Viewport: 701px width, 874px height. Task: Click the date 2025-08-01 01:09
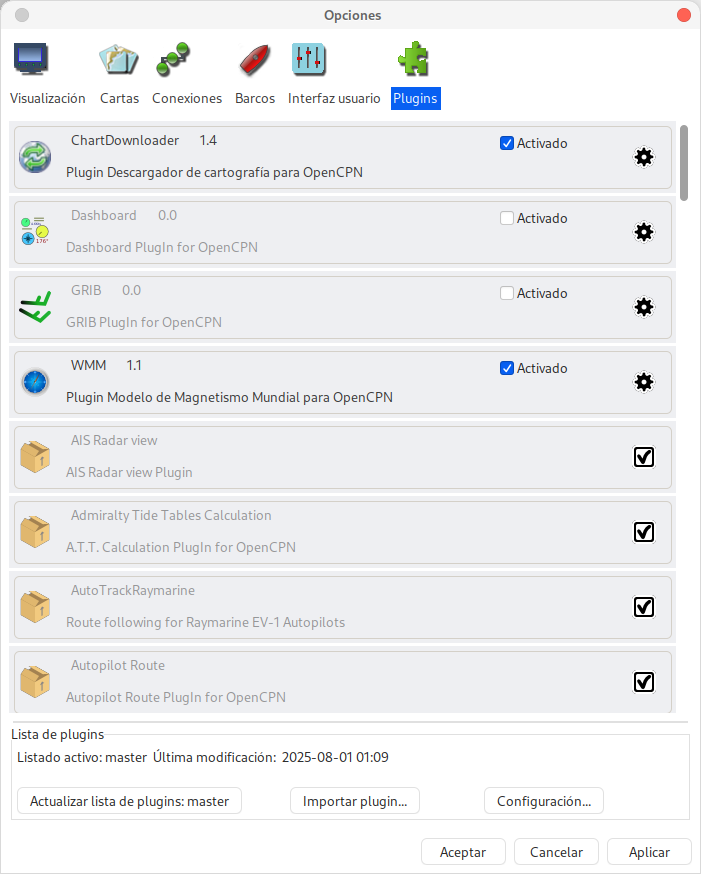pos(335,757)
